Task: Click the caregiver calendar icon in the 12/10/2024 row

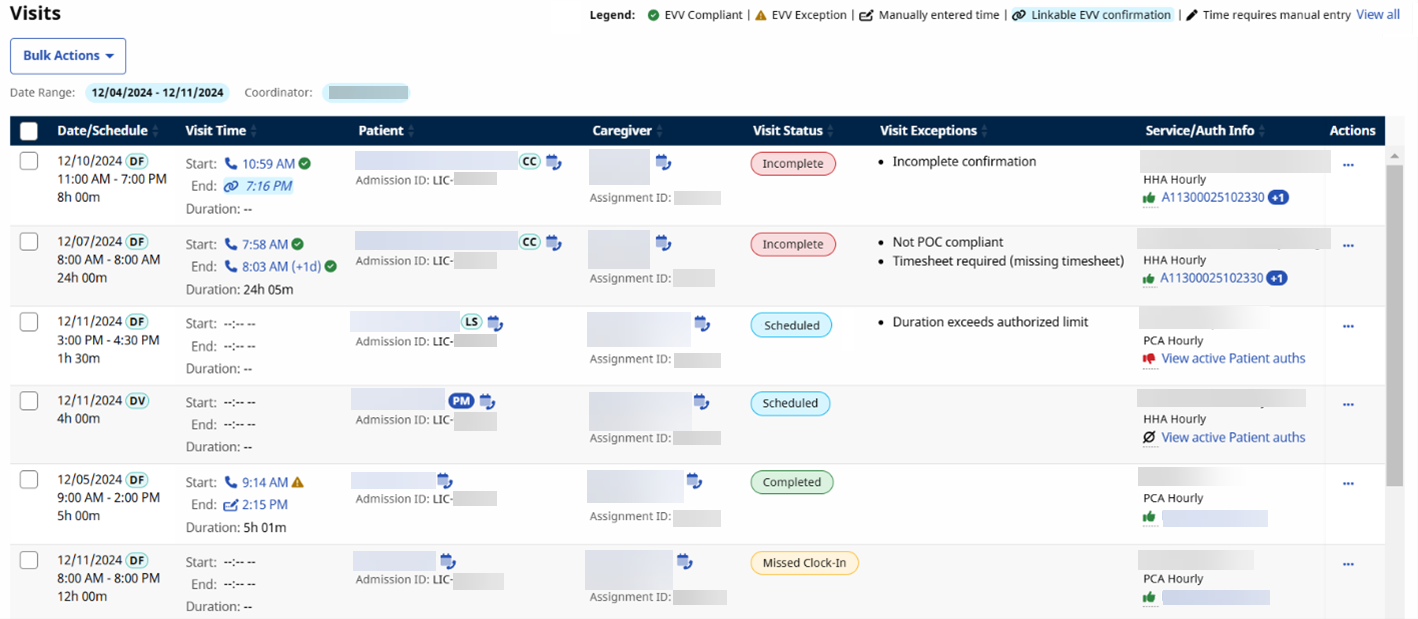Action: [x=663, y=162]
